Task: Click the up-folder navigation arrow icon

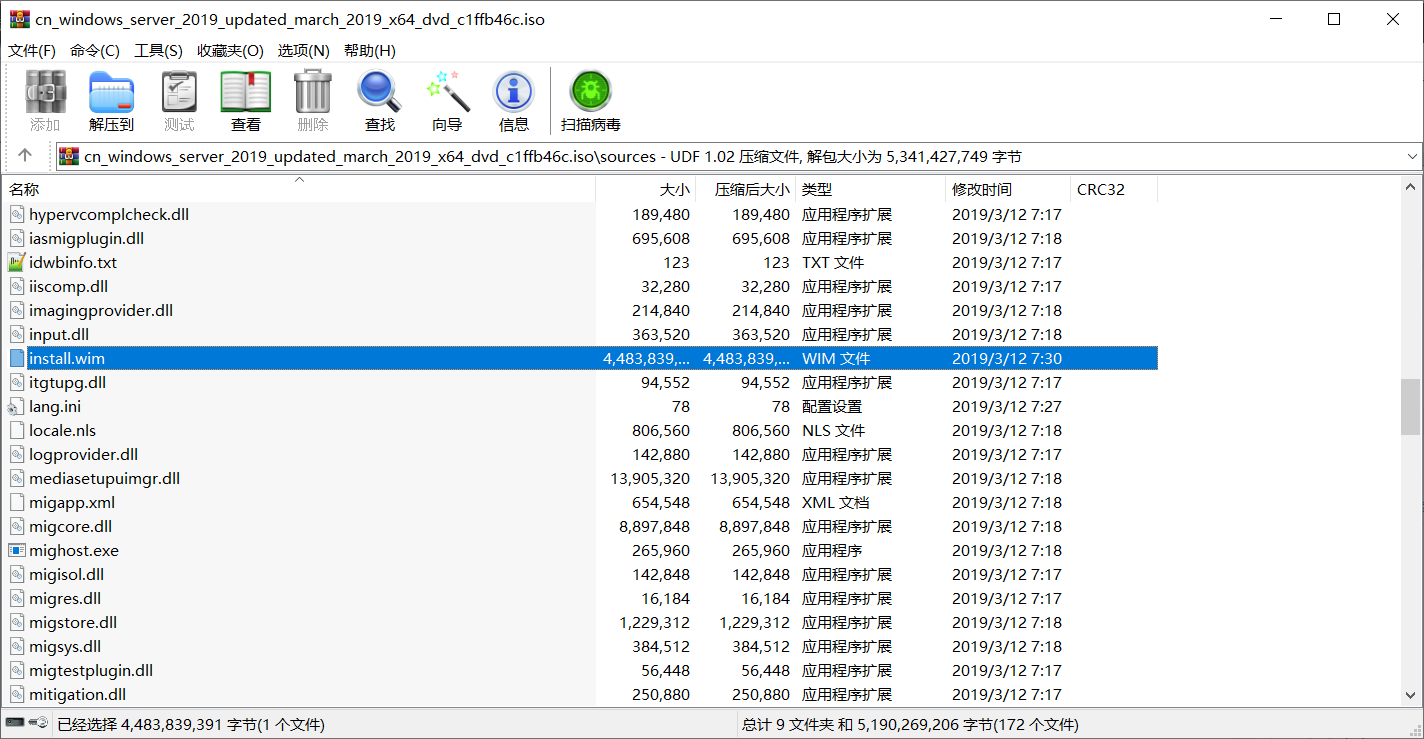Action: [x=25, y=156]
